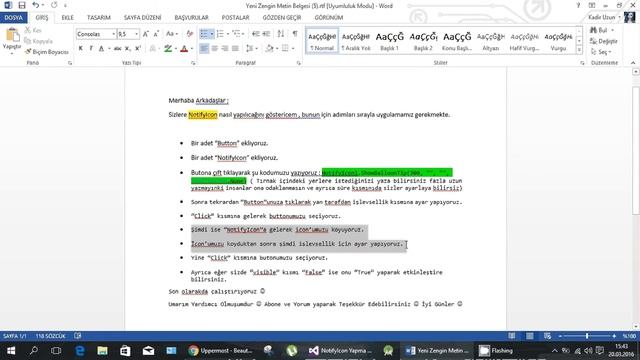Toggle superscript formatting

click(x=138, y=49)
